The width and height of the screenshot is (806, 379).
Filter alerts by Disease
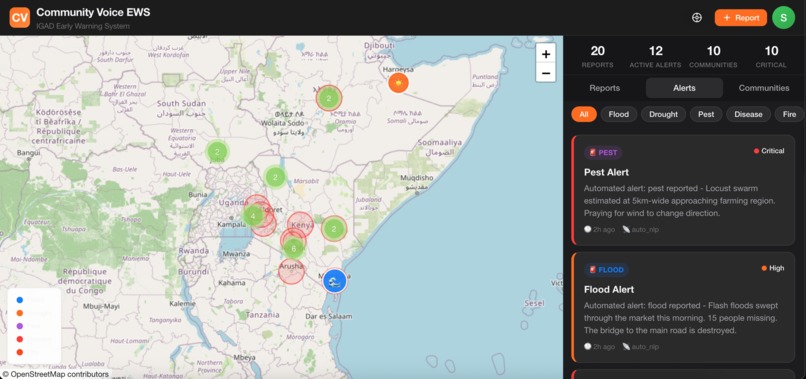click(x=748, y=114)
